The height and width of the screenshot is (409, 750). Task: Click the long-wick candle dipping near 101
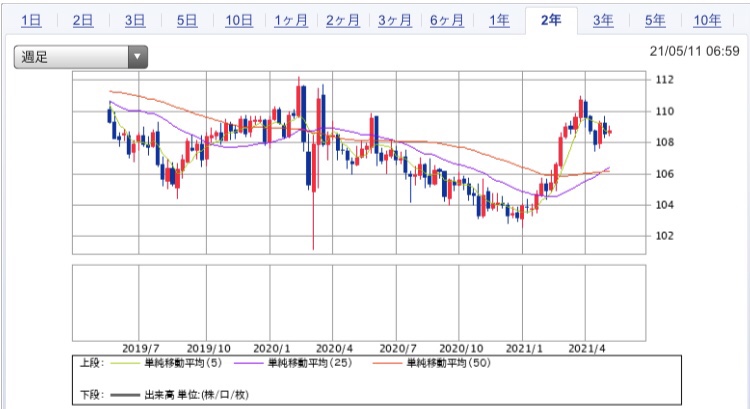click(x=314, y=191)
